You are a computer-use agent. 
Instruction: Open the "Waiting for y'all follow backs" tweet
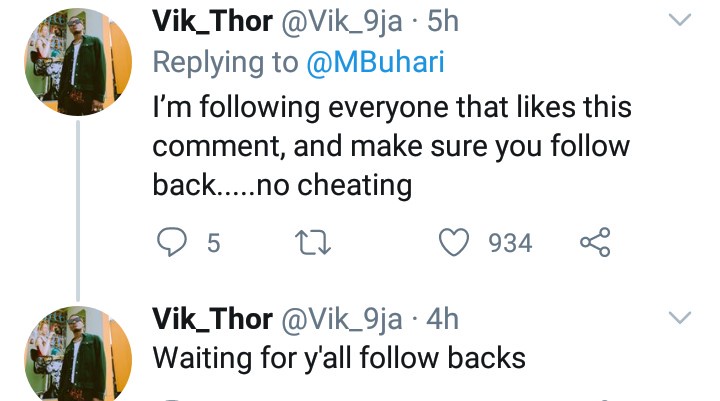[338, 357]
